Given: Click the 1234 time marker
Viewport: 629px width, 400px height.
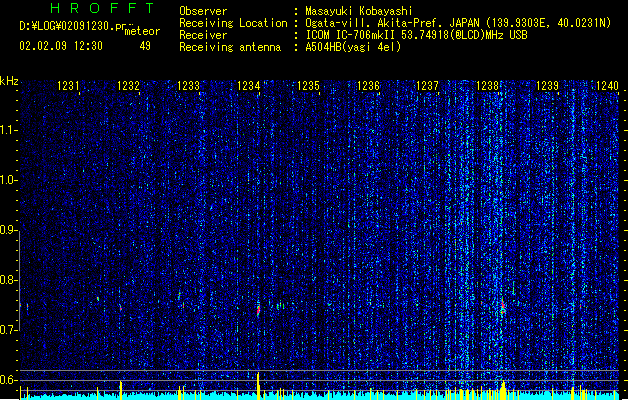Looking at the screenshot, I should point(248,86).
